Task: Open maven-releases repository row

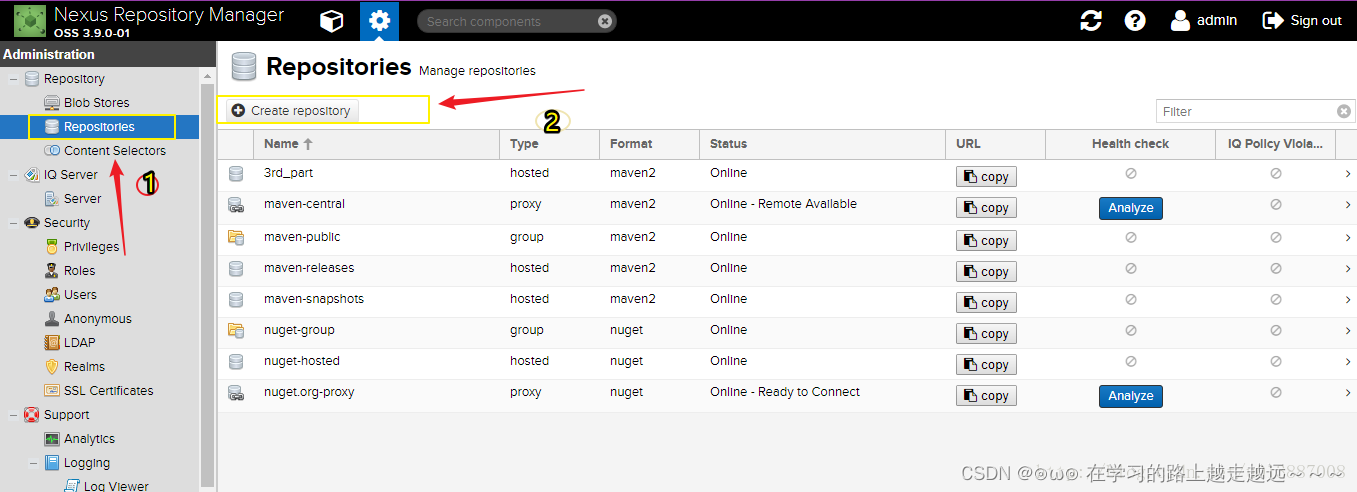Action: (x=787, y=269)
